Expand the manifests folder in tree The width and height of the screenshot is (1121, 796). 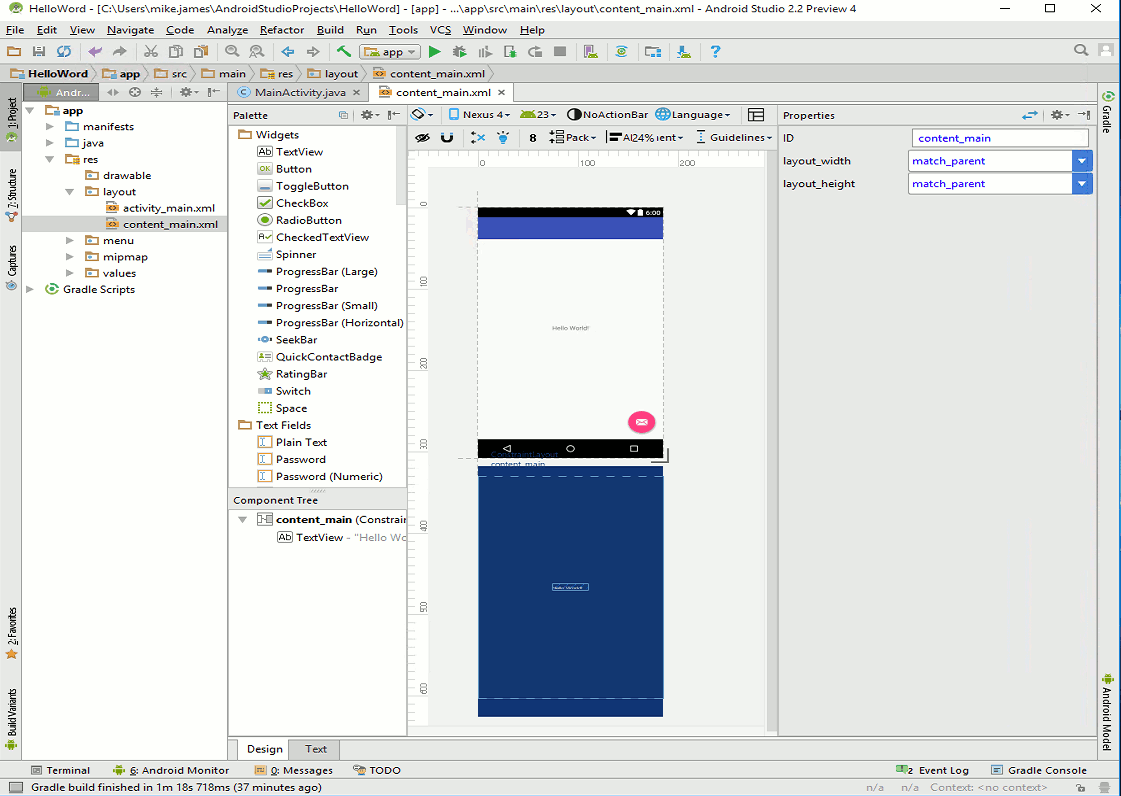(50, 127)
